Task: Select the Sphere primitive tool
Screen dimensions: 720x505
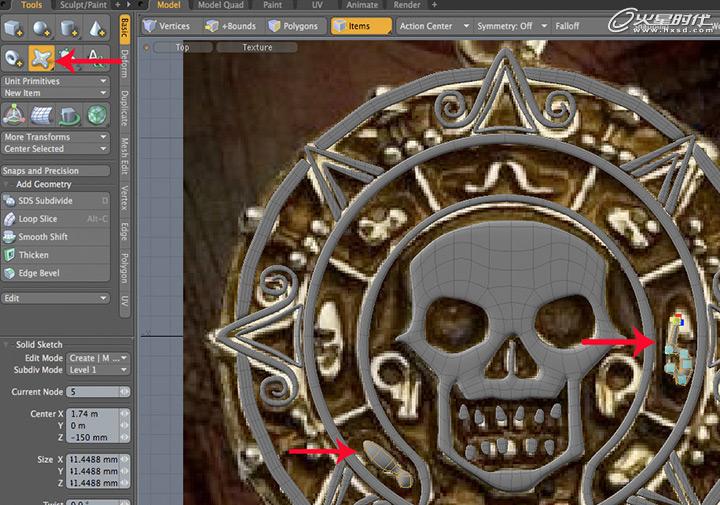Action: coord(42,29)
